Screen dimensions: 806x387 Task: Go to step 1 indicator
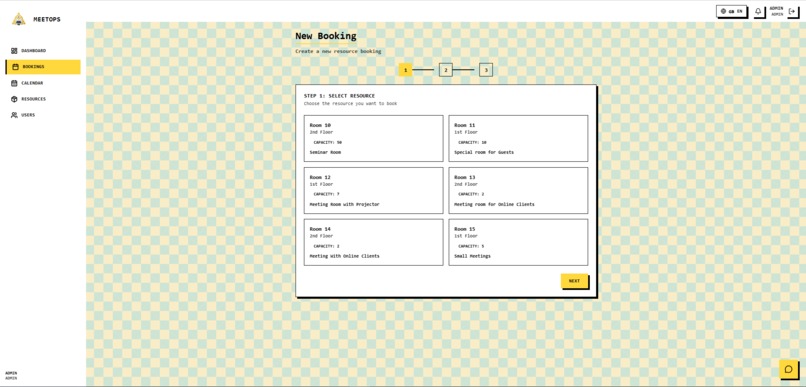pos(405,70)
